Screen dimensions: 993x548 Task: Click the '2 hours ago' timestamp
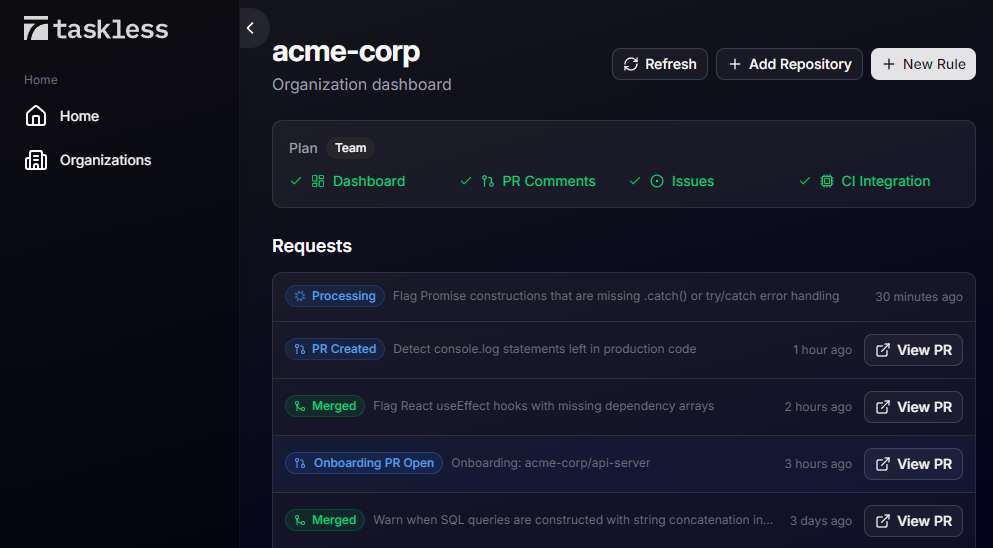[818, 407]
